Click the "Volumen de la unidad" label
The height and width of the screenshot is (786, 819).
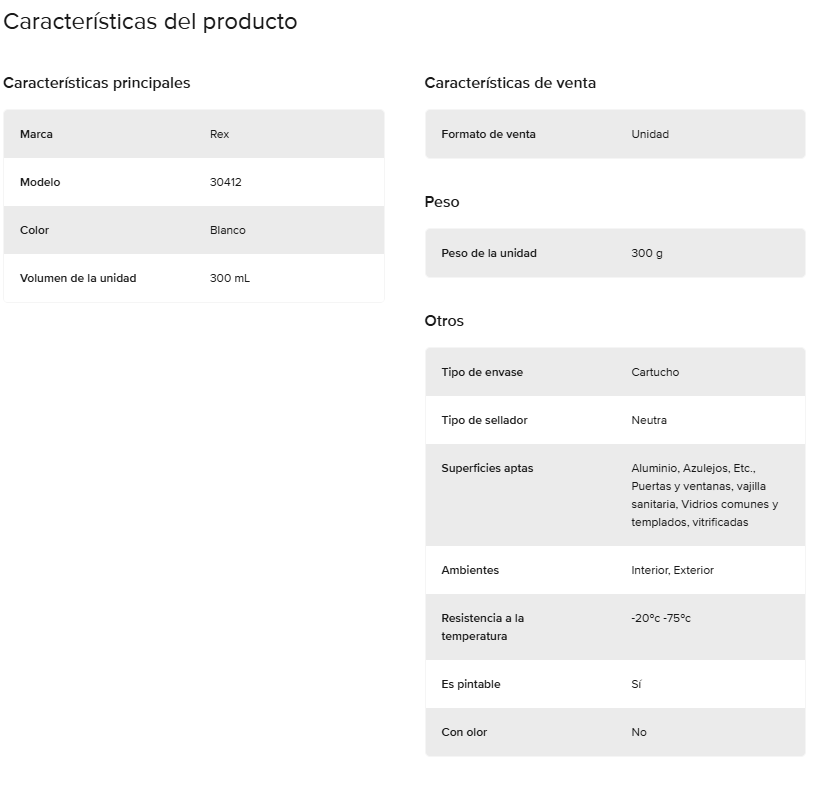(x=78, y=278)
